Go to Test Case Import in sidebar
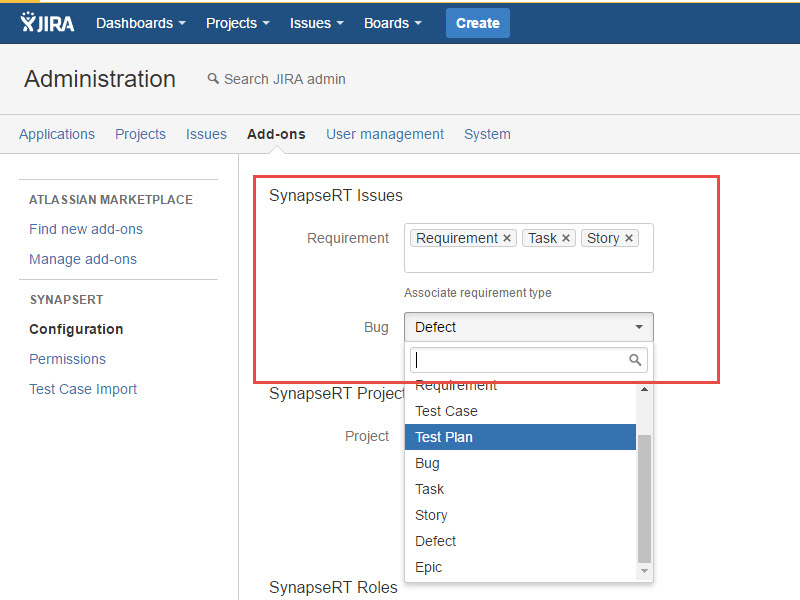Screen dimensions: 800x600 [83, 389]
